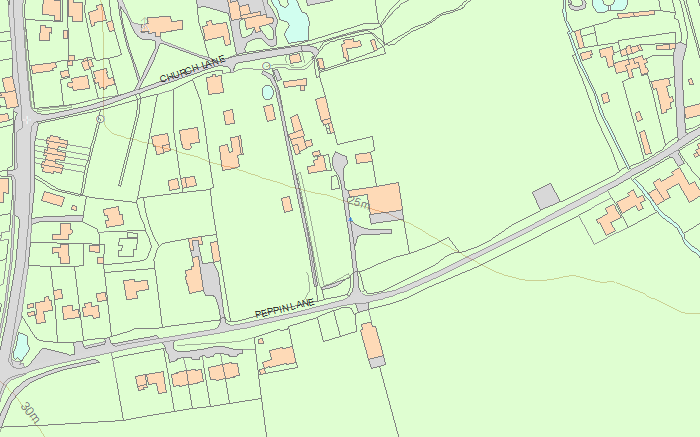Click the 25m contour label
Viewport: 700px width, 437px height.
pyautogui.click(x=359, y=203)
